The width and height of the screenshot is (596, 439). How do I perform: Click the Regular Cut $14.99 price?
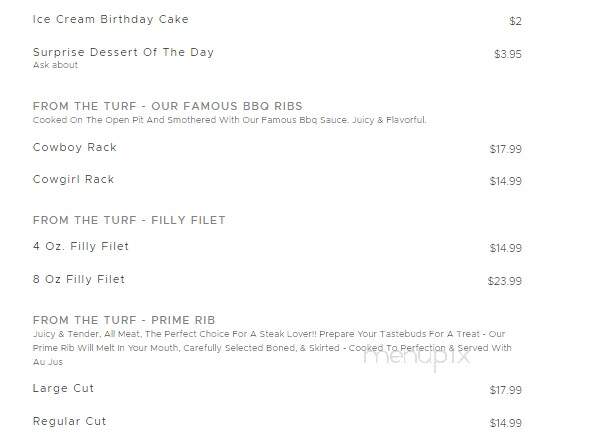click(x=506, y=423)
